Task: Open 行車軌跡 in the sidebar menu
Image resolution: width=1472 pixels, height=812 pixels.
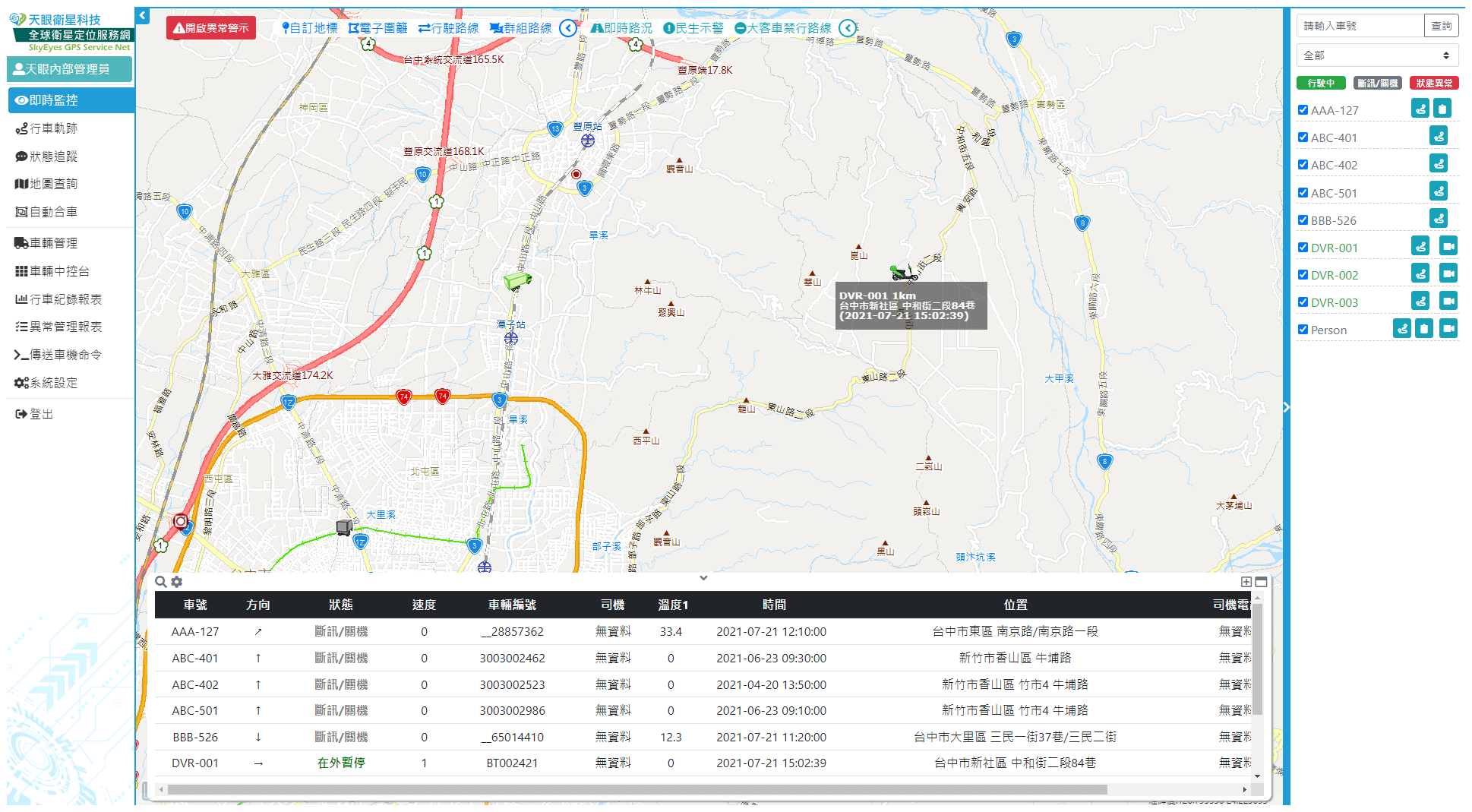Action: [53, 128]
